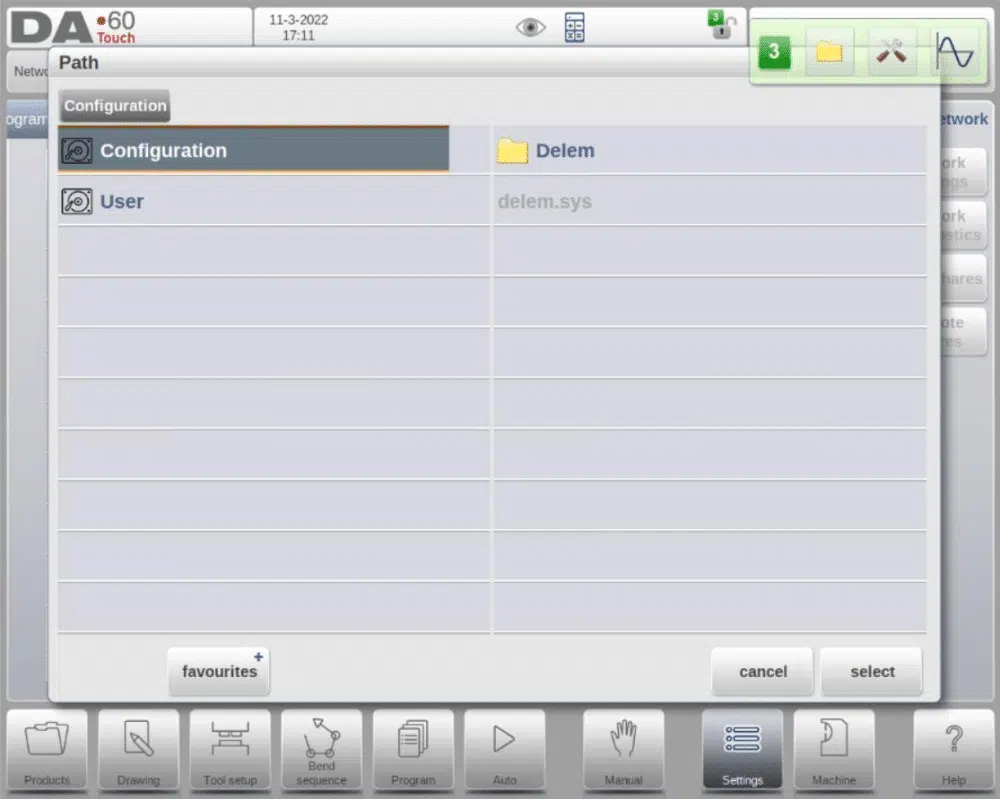Screen dimensions: 1000x799
Task: Switch to Drawing mode
Action: coord(138,751)
